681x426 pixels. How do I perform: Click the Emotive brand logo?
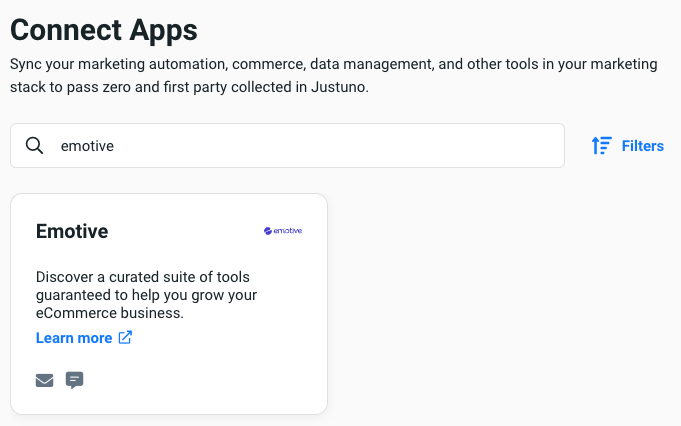click(282, 231)
